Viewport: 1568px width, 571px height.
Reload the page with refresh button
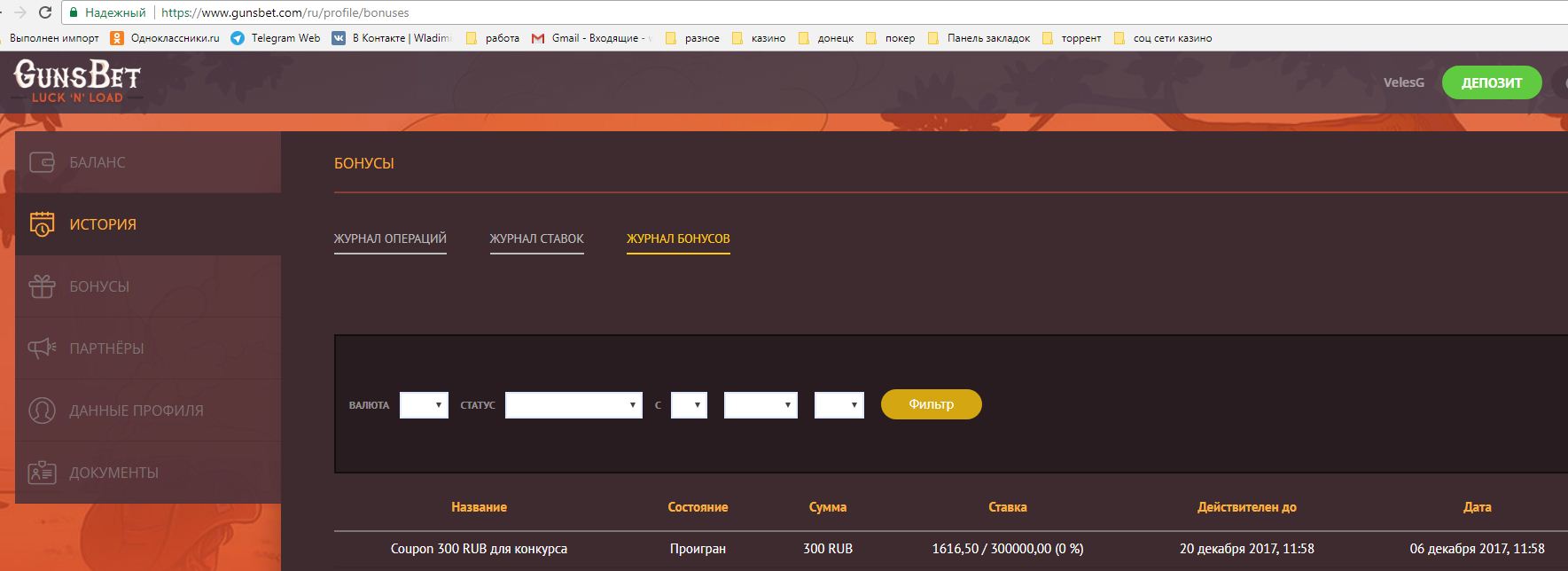pos(46,12)
